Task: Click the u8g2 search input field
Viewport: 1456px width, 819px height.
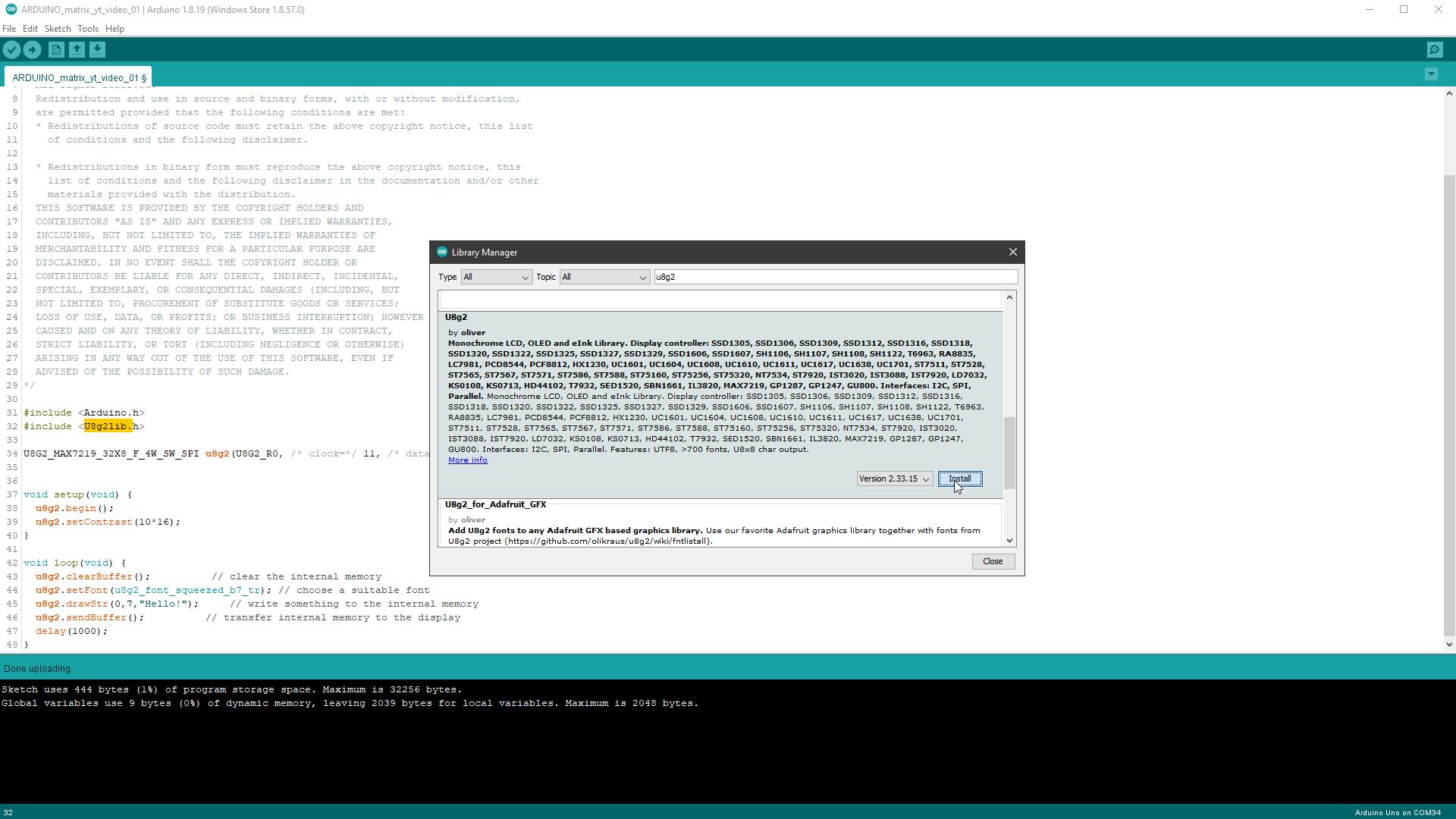Action: 834,277
